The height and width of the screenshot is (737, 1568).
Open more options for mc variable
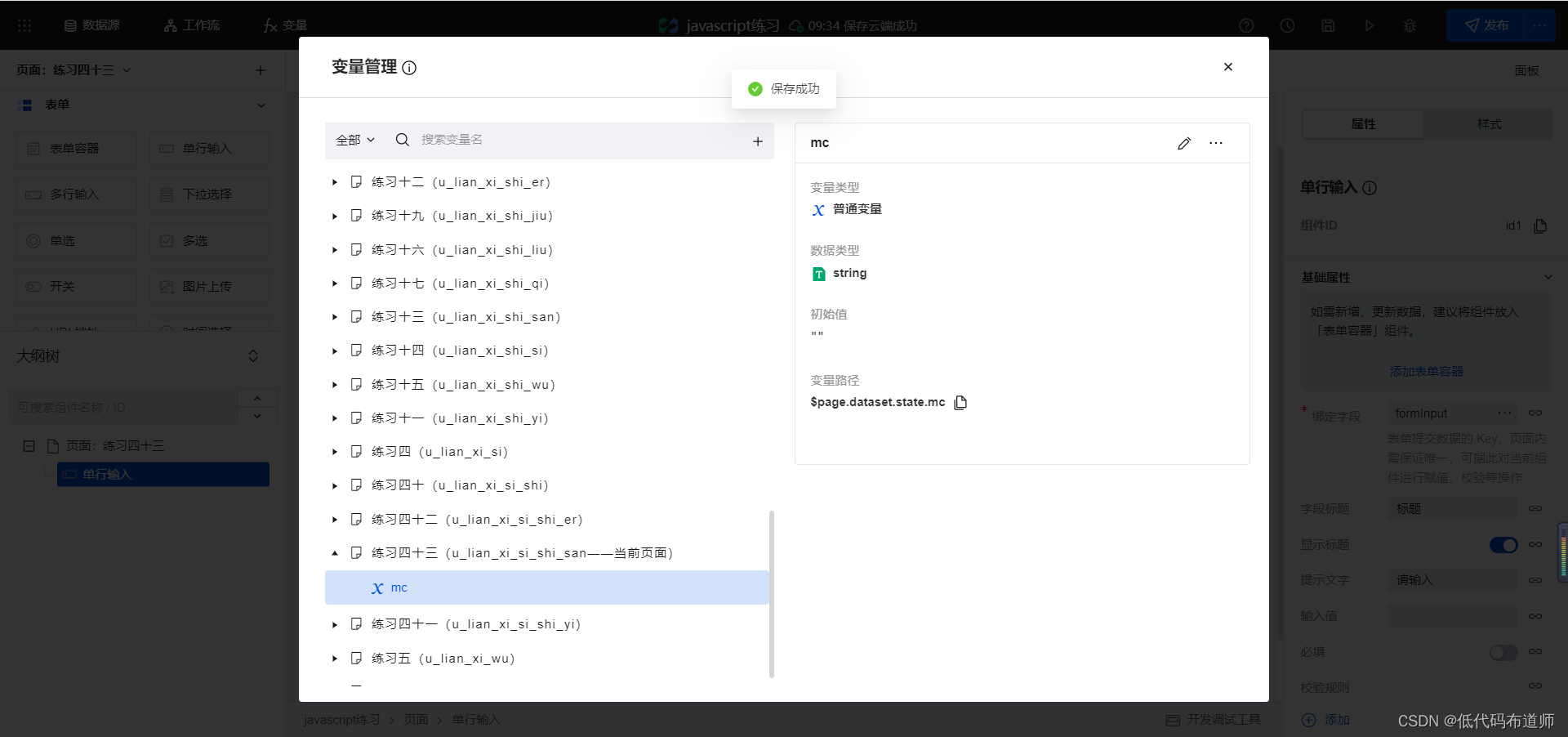pos(1216,143)
